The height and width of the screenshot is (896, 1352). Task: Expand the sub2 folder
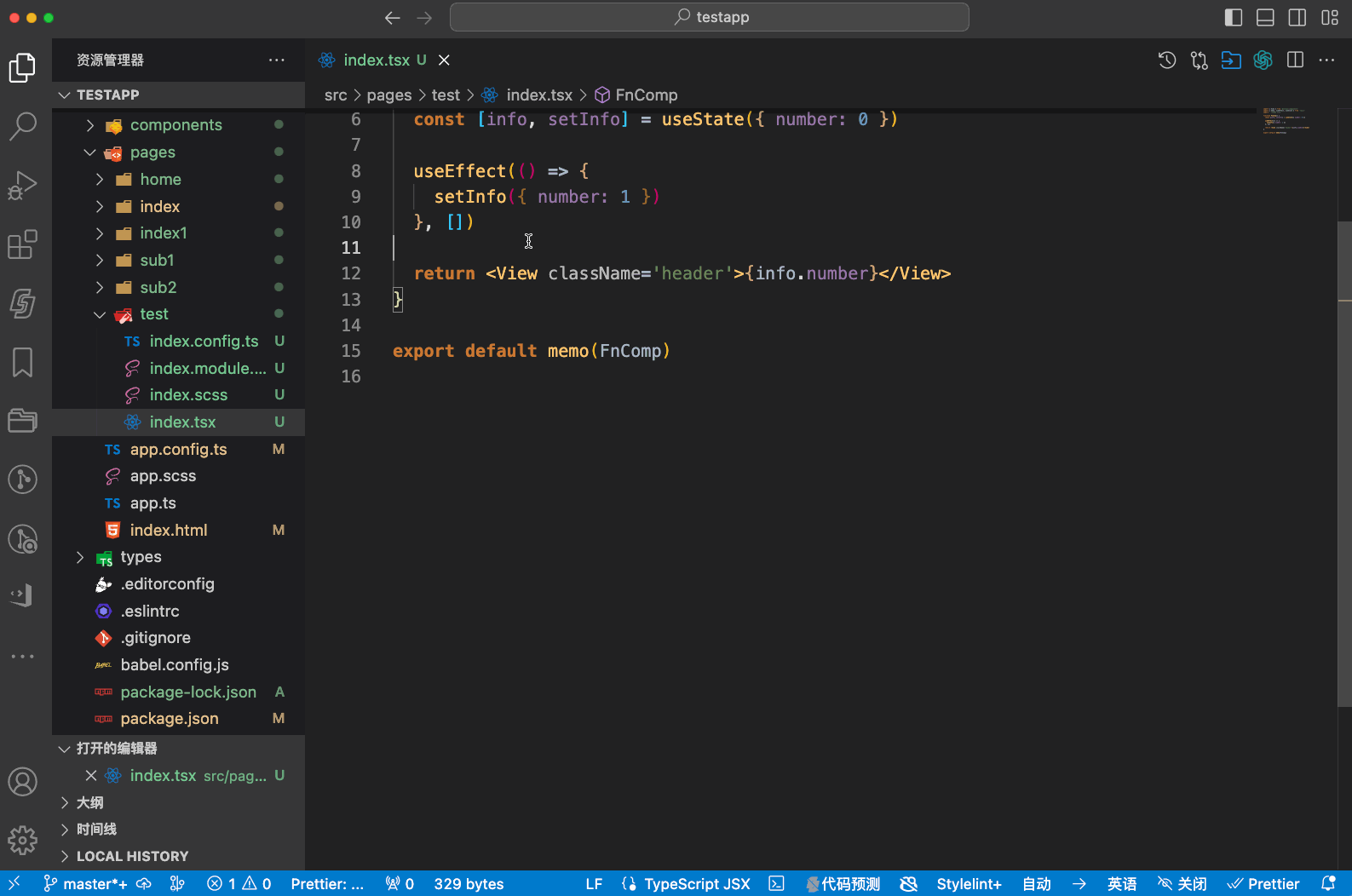pyautogui.click(x=179, y=288)
